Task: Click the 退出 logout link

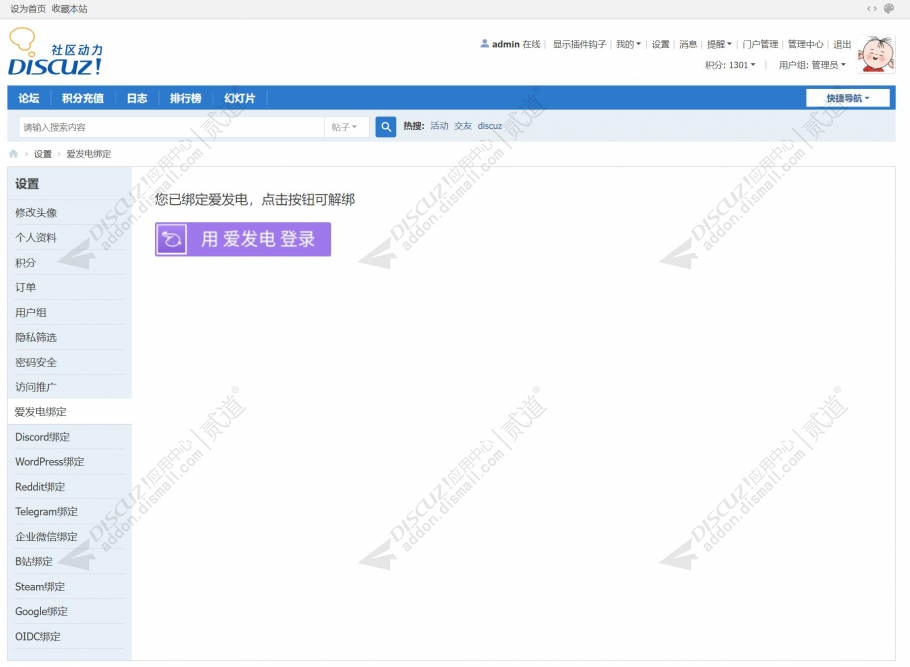Action: (x=842, y=44)
